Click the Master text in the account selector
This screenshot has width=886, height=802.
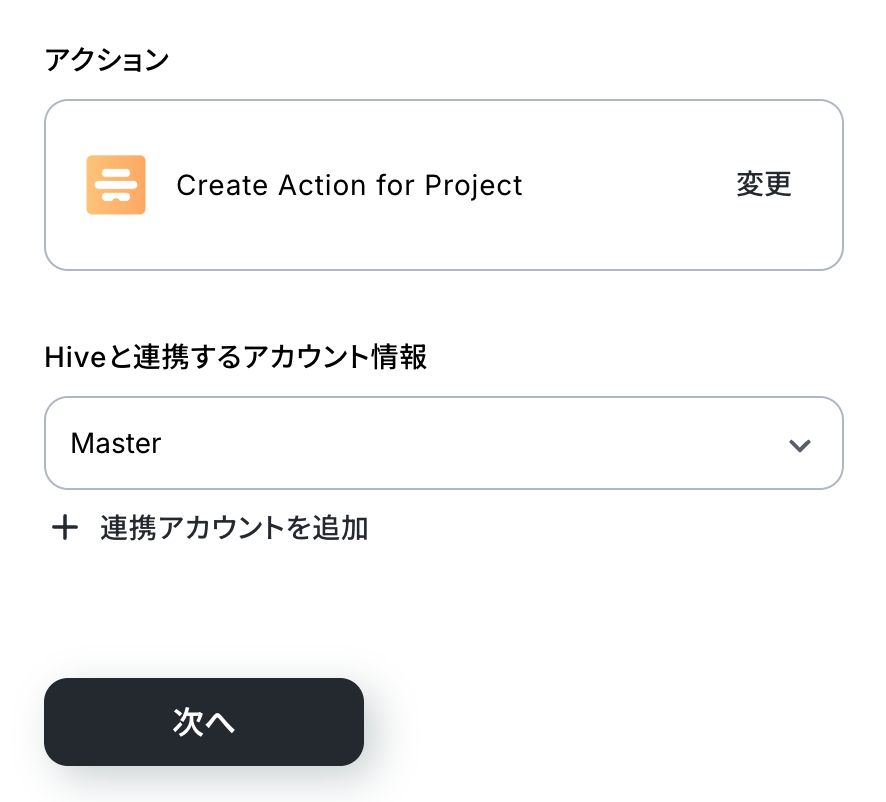tap(116, 443)
